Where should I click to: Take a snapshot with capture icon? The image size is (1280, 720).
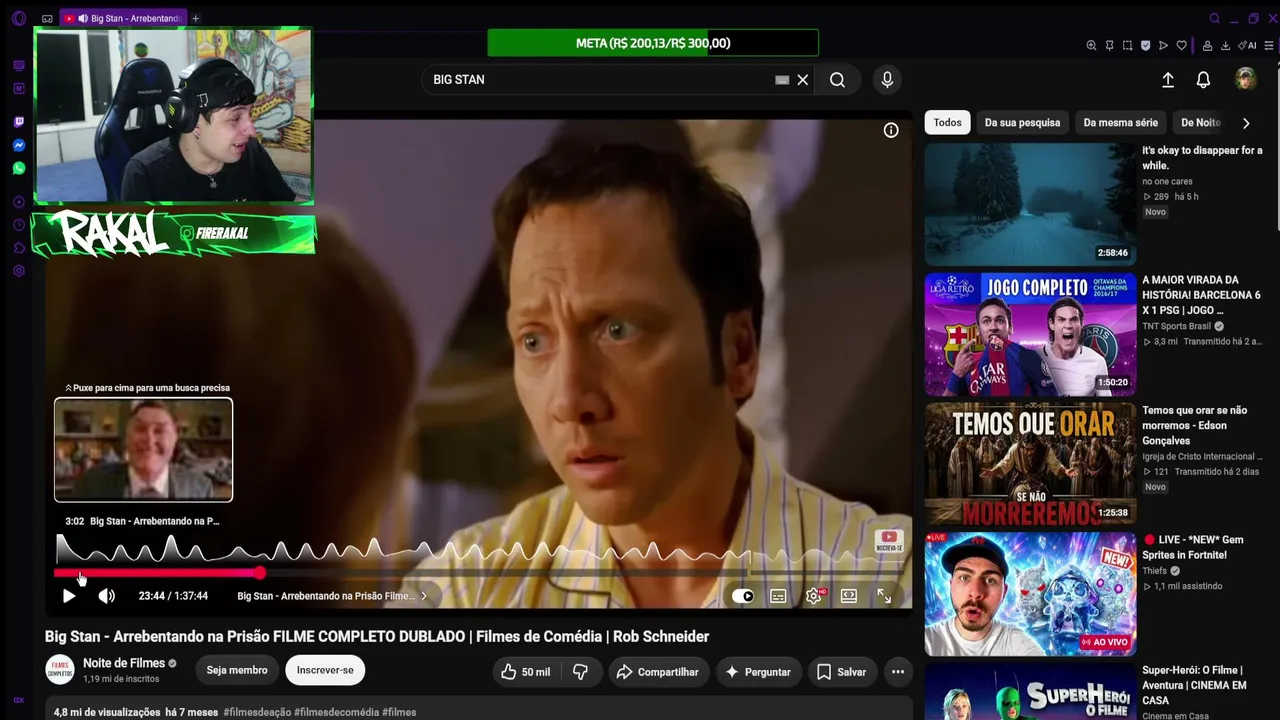(1128, 45)
